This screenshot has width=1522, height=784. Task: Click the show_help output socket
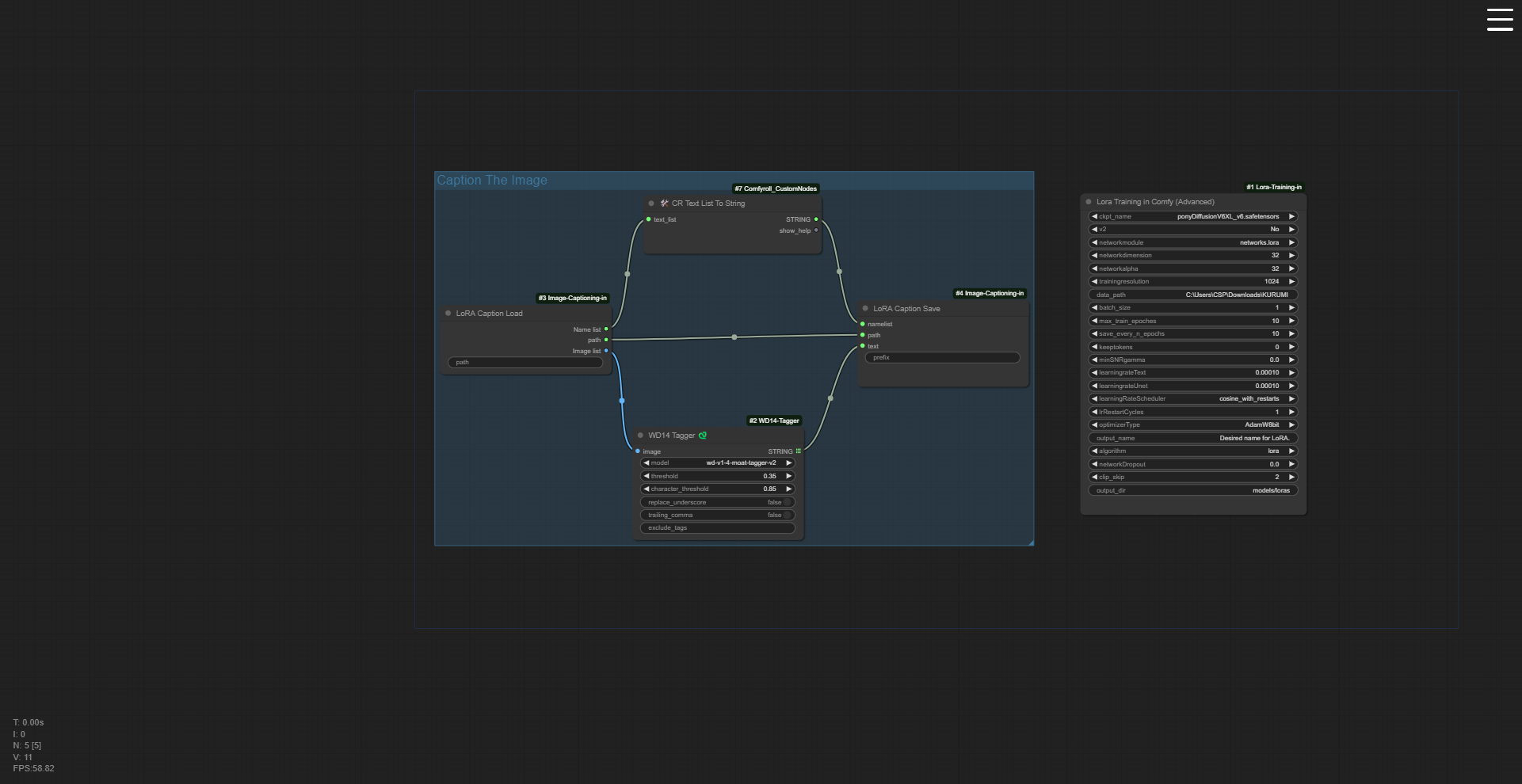coord(816,230)
